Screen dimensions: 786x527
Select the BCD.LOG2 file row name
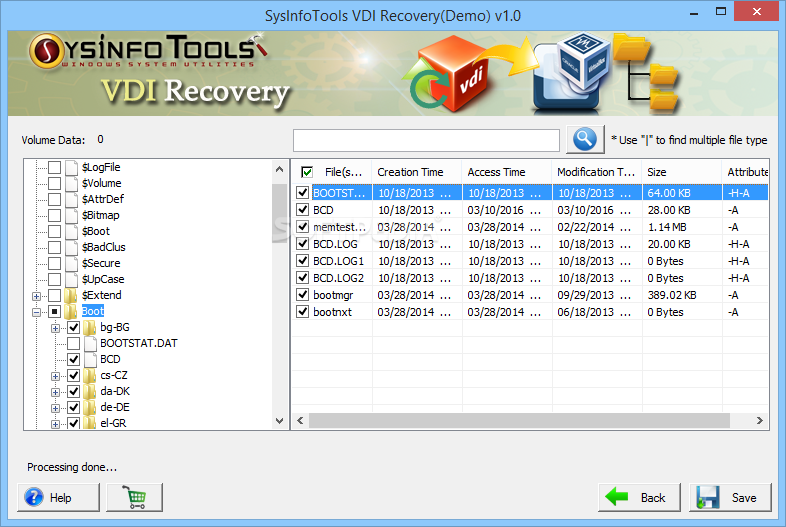[x=338, y=278]
